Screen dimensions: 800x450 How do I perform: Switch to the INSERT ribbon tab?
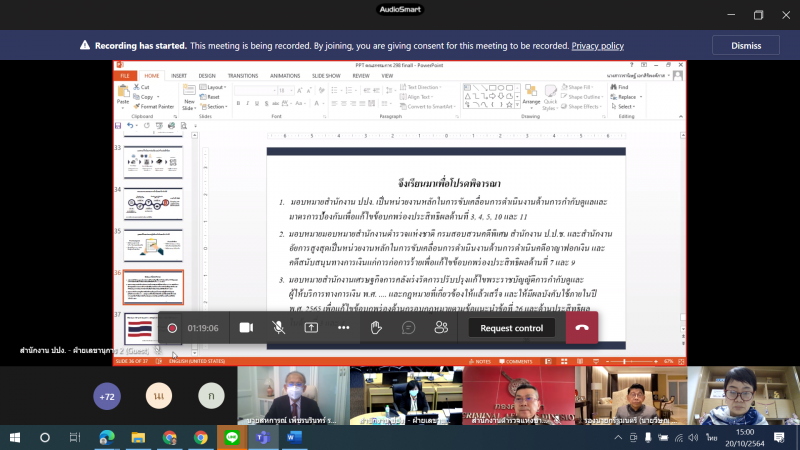[179, 76]
